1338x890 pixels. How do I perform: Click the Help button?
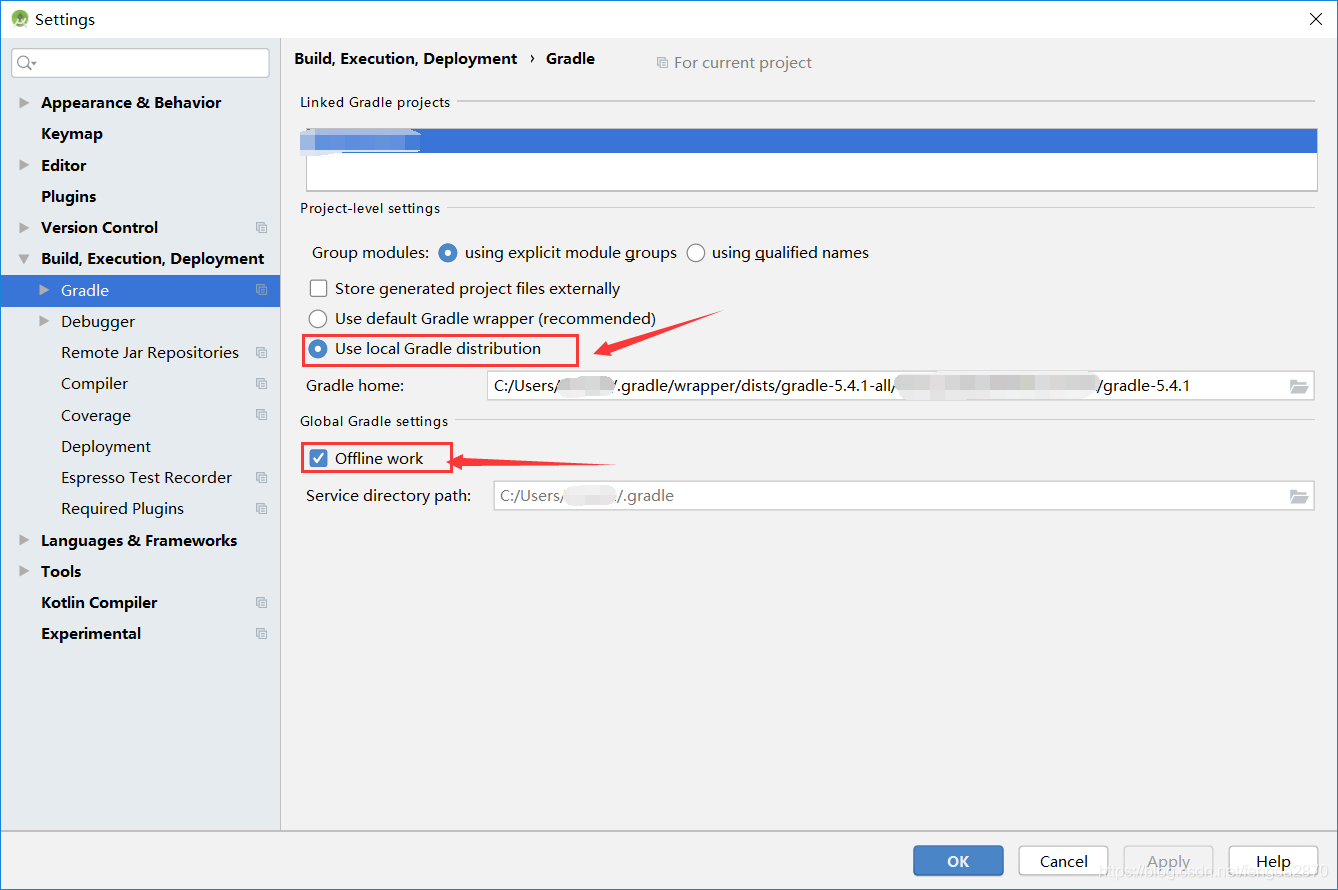[x=1273, y=861]
